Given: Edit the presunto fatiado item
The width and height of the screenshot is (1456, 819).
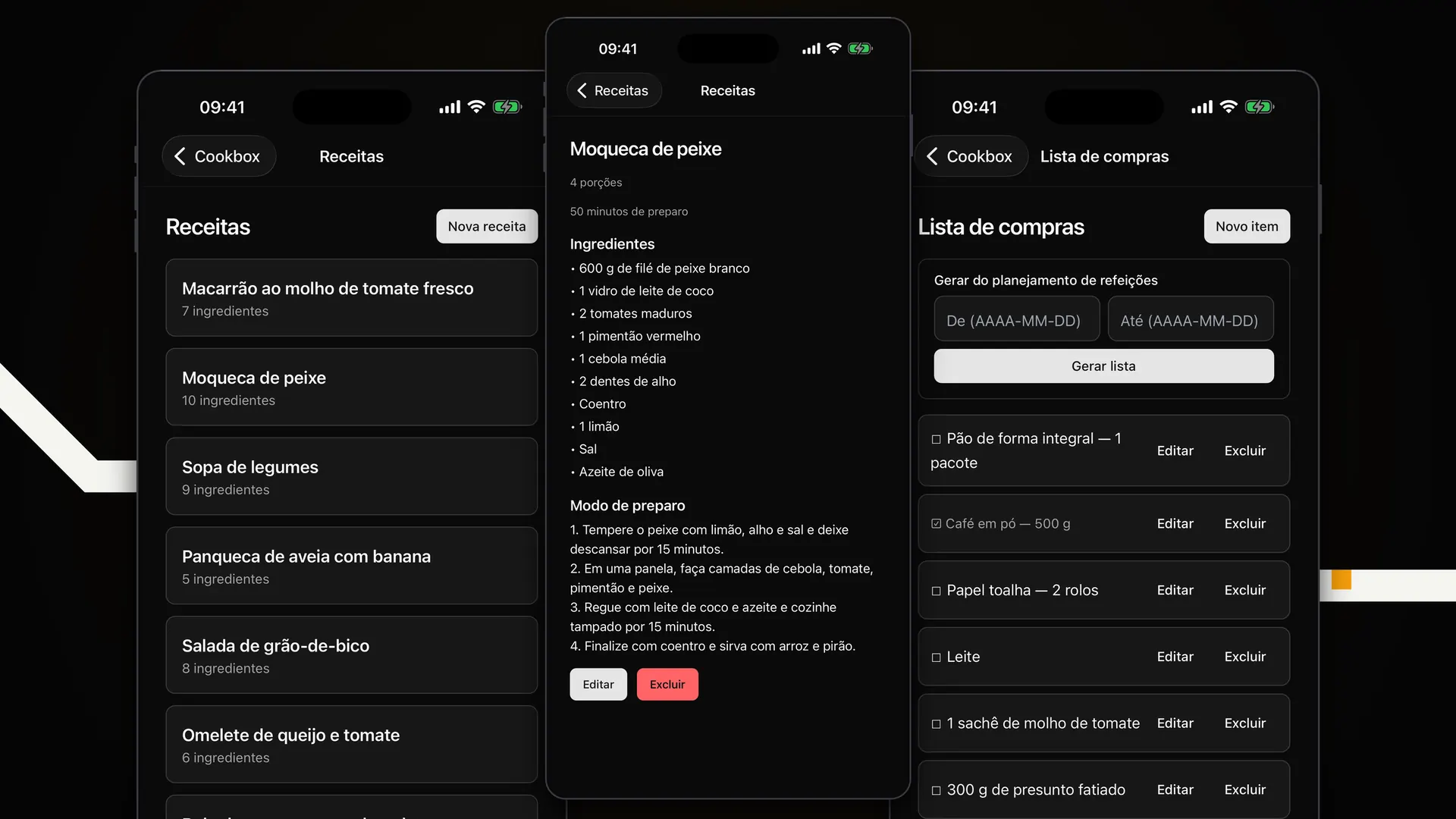Looking at the screenshot, I should [x=1175, y=789].
